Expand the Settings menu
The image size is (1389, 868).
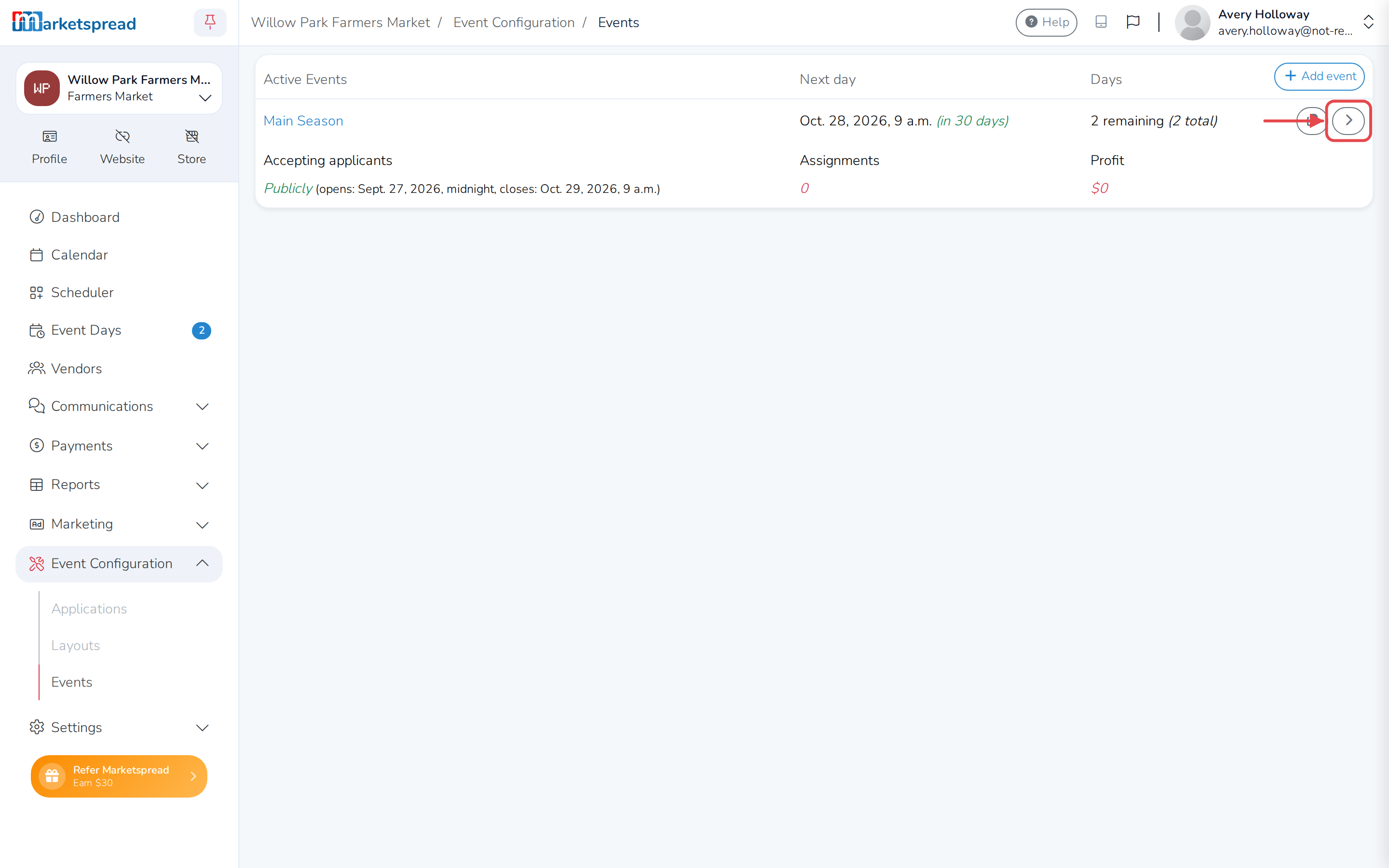[x=119, y=727]
